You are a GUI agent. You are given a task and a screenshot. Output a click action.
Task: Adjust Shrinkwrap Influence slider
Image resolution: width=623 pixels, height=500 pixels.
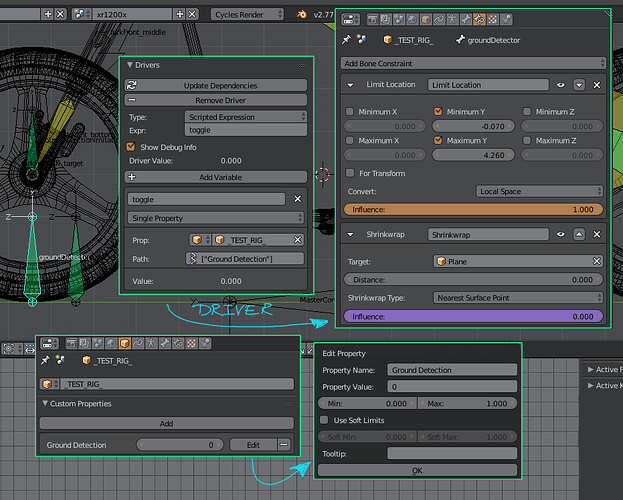point(473,316)
